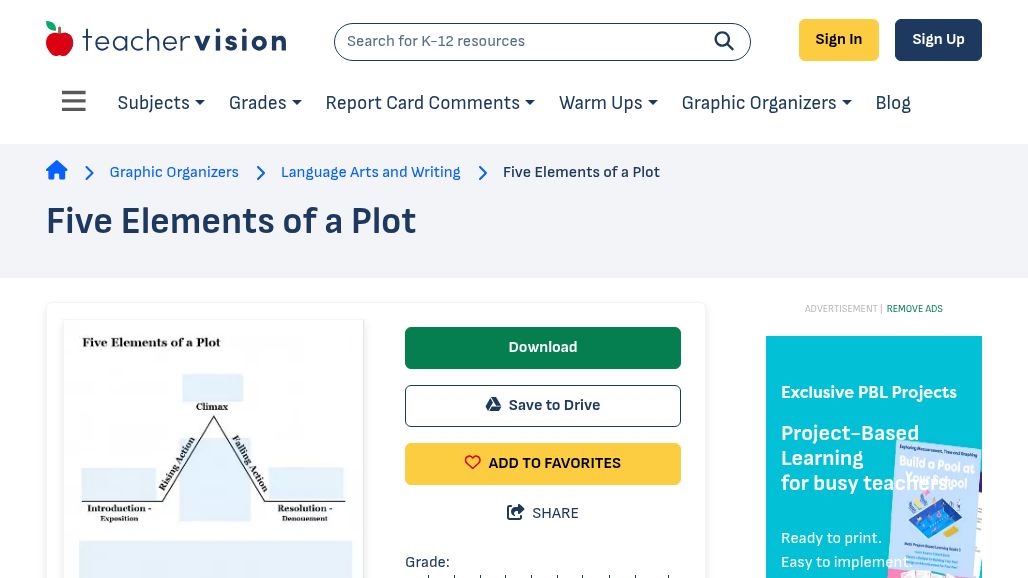Image resolution: width=1028 pixels, height=578 pixels.
Task: Follow the Language Arts and Writing breadcrumb
Action: [x=370, y=172]
